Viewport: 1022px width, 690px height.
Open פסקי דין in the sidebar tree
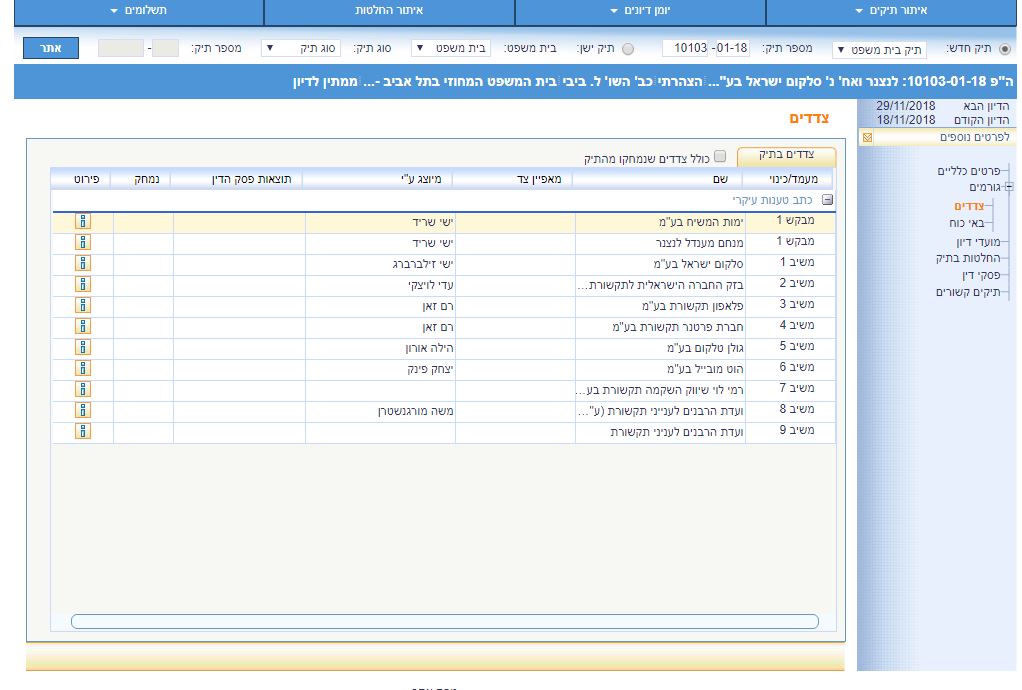pos(981,276)
